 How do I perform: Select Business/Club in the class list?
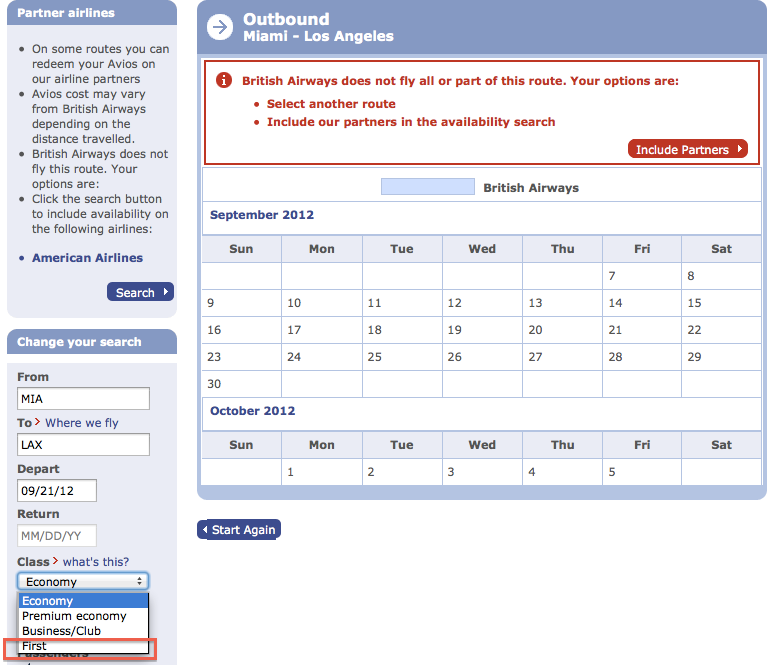(x=84, y=631)
